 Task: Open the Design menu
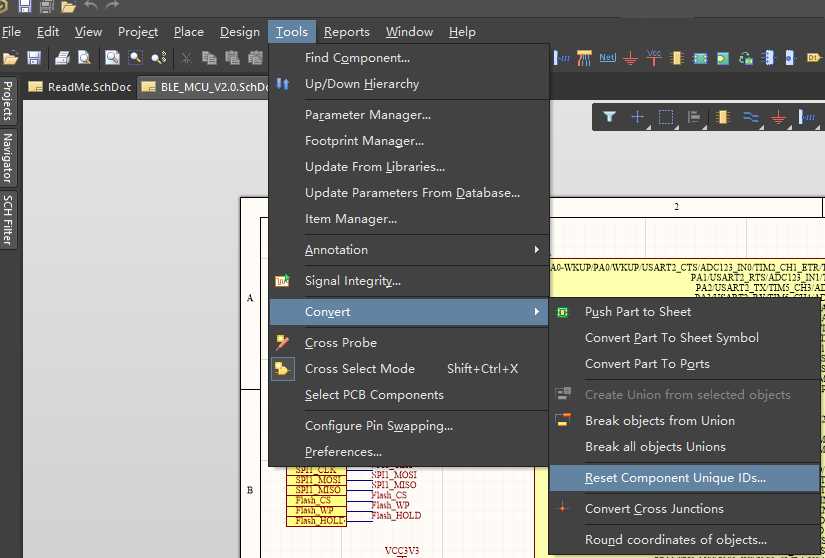point(239,32)
